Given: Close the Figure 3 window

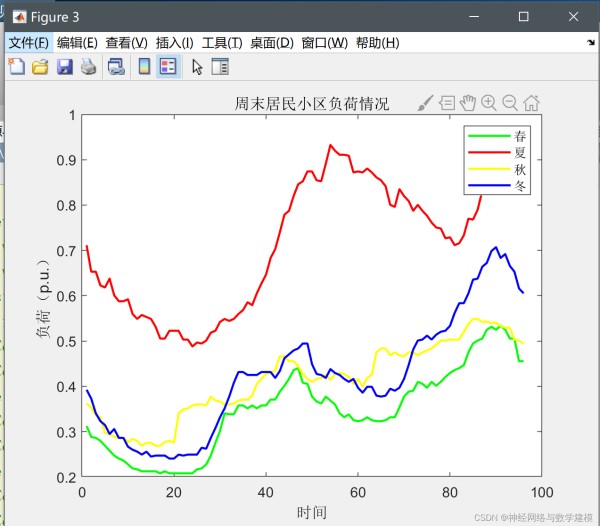Looking at the screenshot, I should coord(573,16).
